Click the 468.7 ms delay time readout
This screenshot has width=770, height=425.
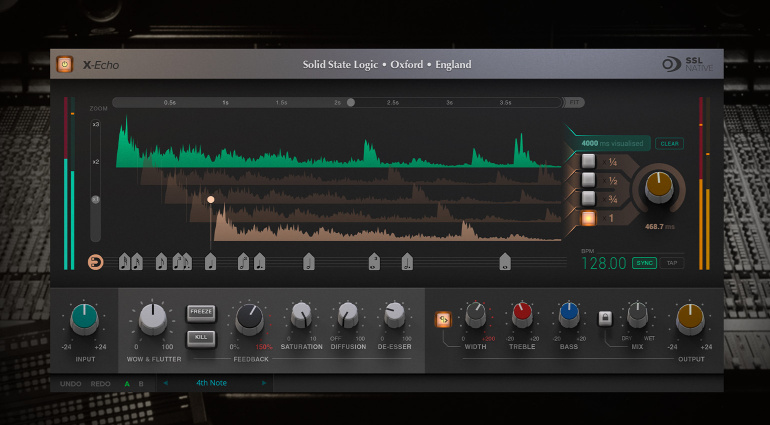coord(660,227)
